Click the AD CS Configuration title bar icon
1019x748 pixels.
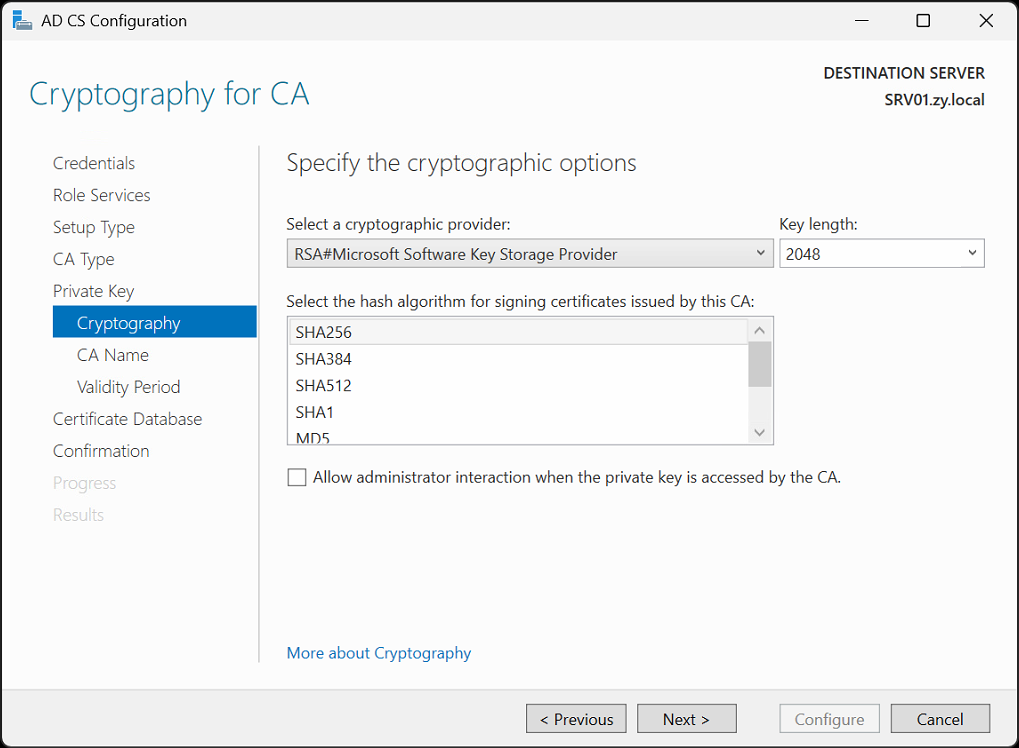(22, 20)
